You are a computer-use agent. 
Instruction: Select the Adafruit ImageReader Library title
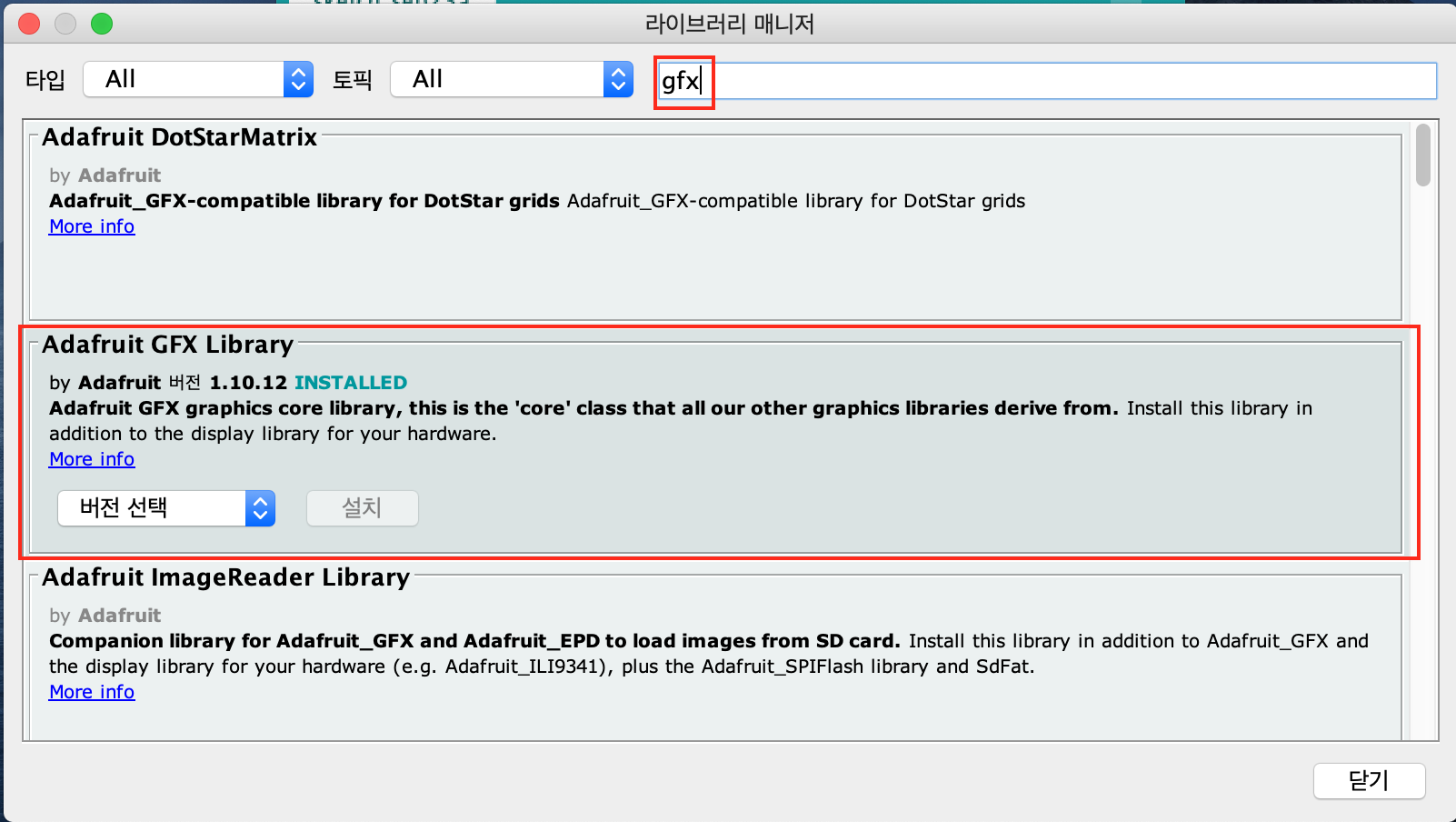[x=226, y=577]
